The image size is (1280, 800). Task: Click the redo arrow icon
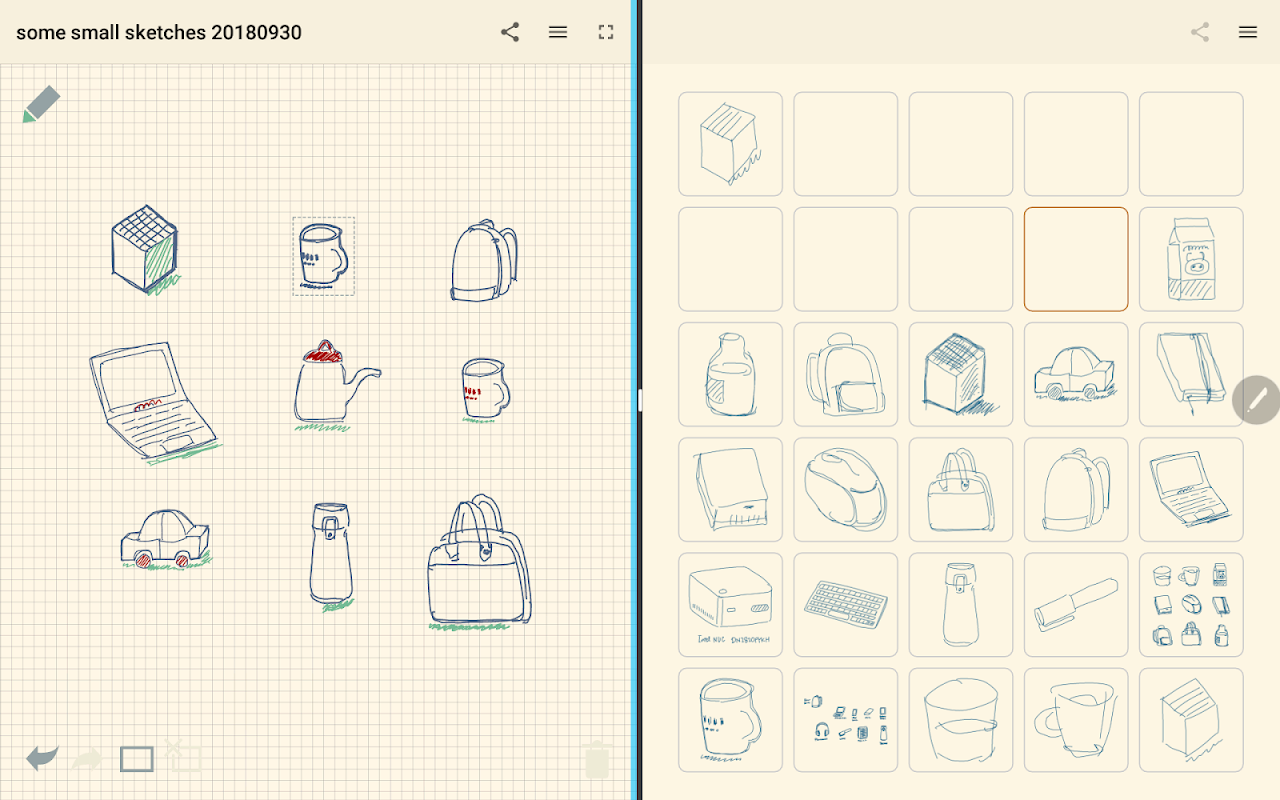88,759
